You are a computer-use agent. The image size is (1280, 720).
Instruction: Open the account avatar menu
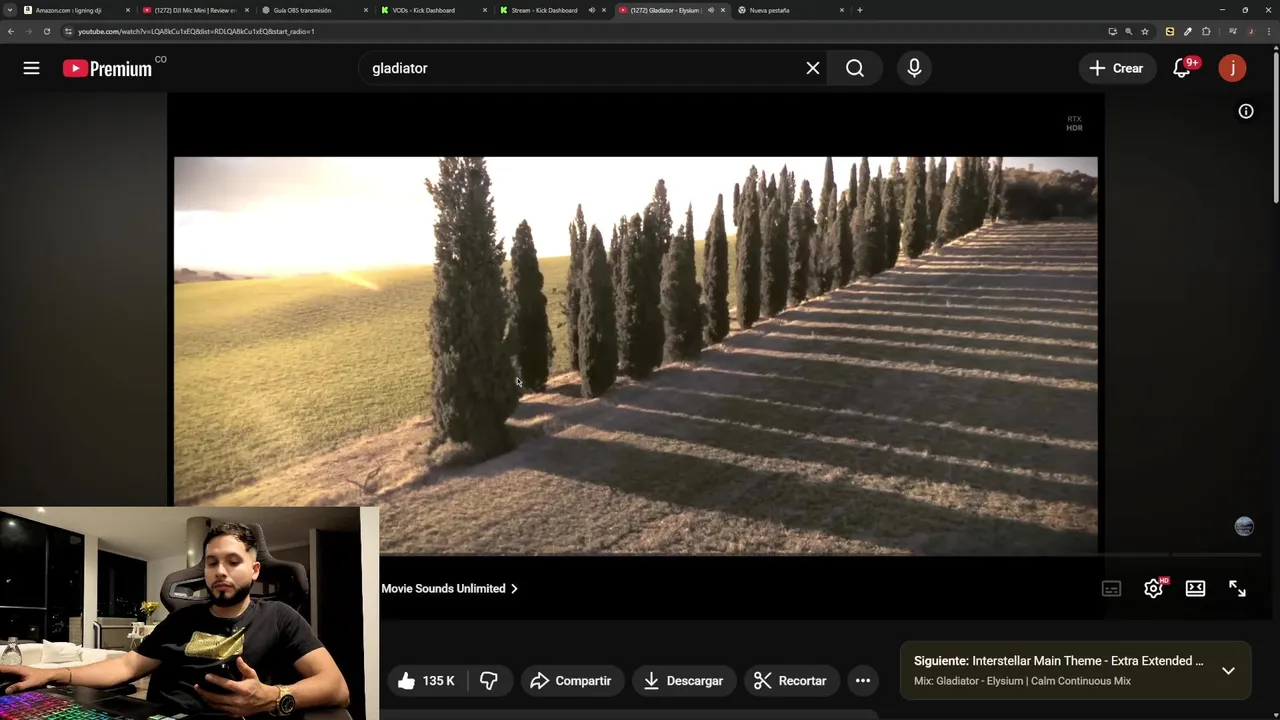click(1232, 68)
